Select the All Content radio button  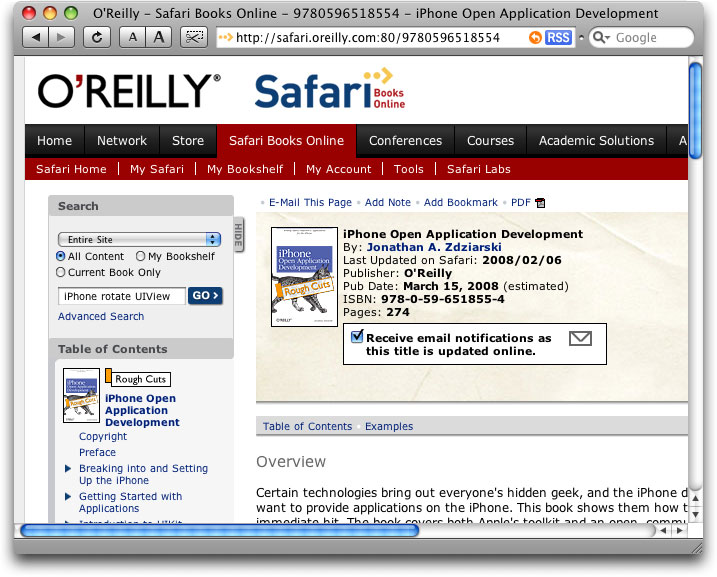(x=61, y=257)
